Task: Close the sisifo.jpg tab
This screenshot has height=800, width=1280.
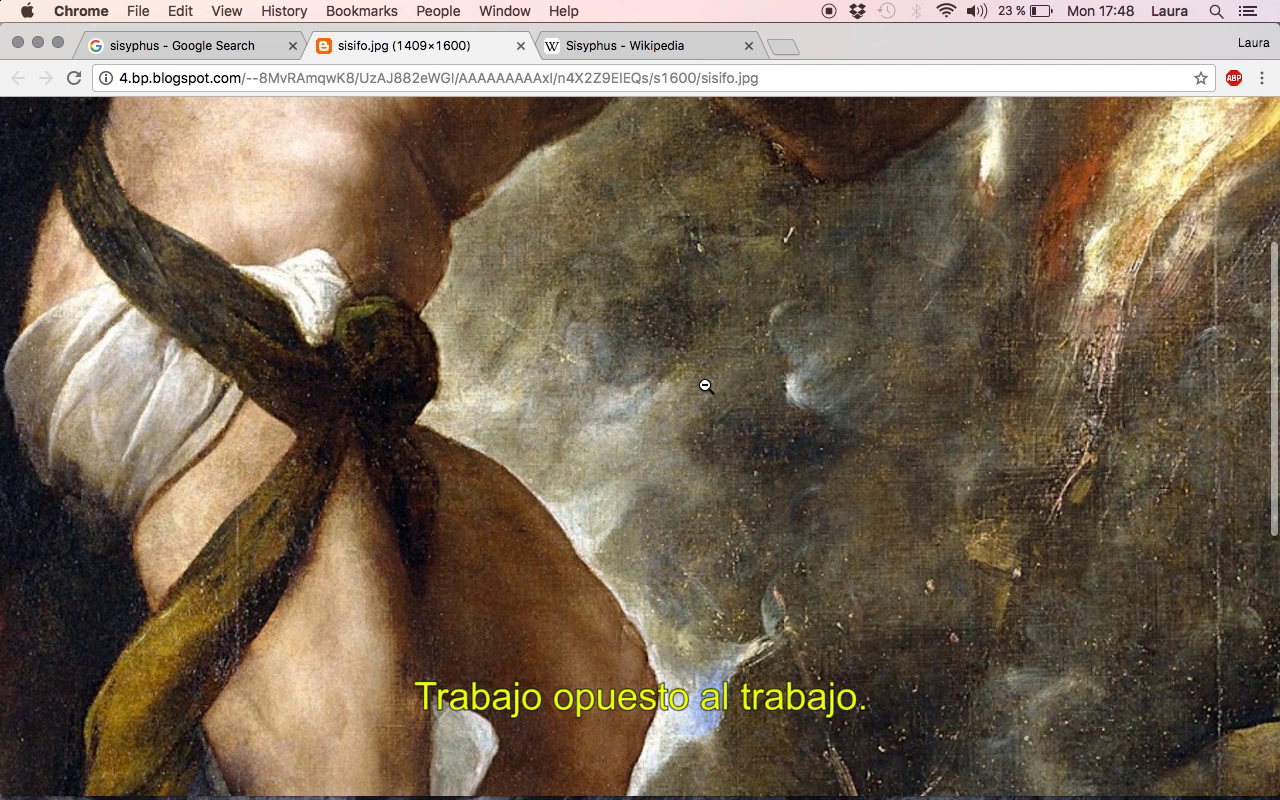Action: (x=521, y=46)
